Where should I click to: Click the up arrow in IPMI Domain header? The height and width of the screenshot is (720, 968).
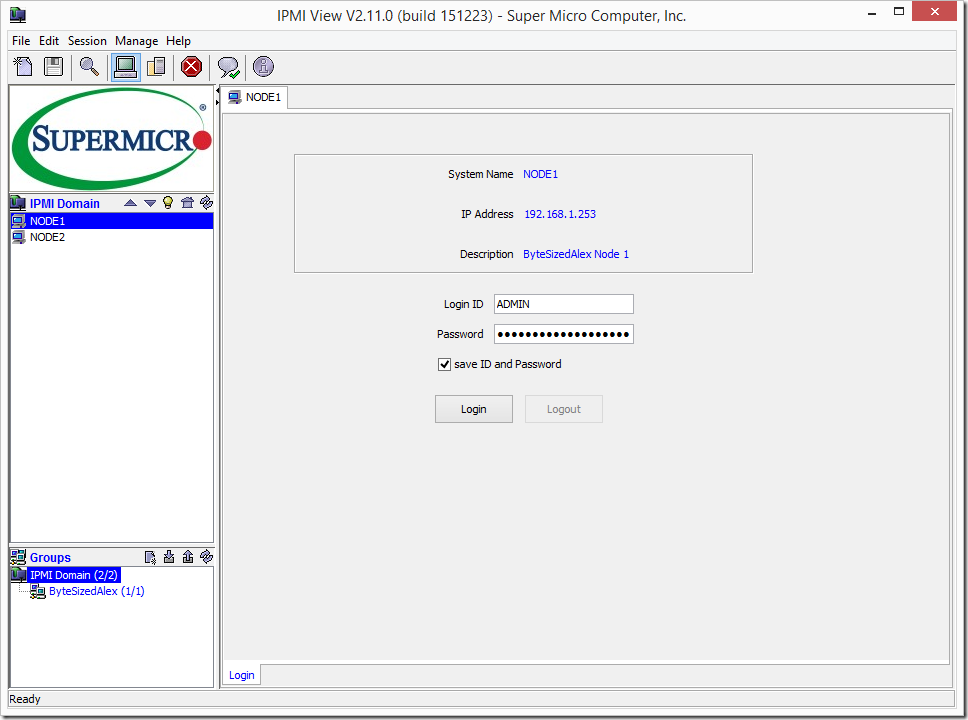pos(130,203)
